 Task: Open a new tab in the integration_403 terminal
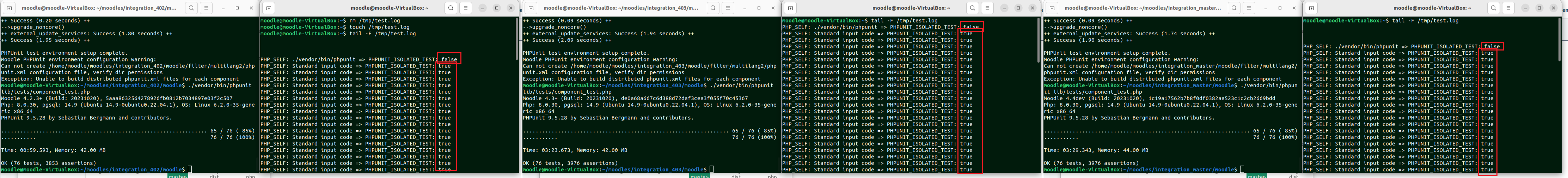click(531, 8)
